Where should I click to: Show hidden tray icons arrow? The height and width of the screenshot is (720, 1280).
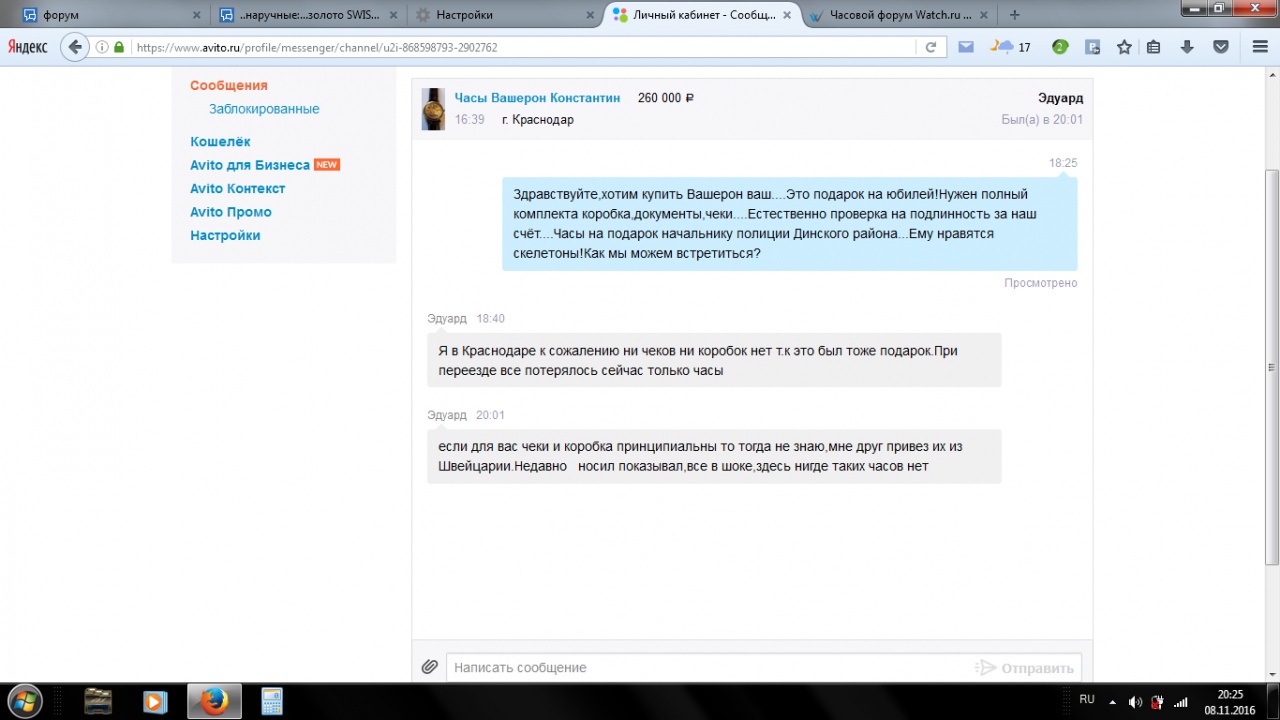pos(1113,702)
